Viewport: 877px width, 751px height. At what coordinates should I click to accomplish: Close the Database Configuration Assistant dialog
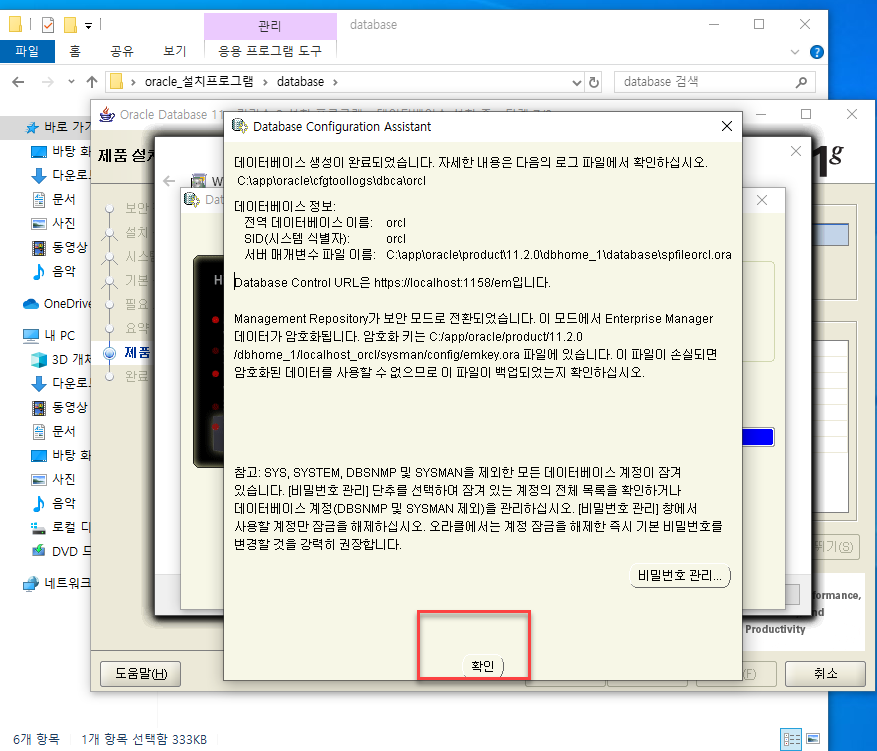tap(727, 126)
